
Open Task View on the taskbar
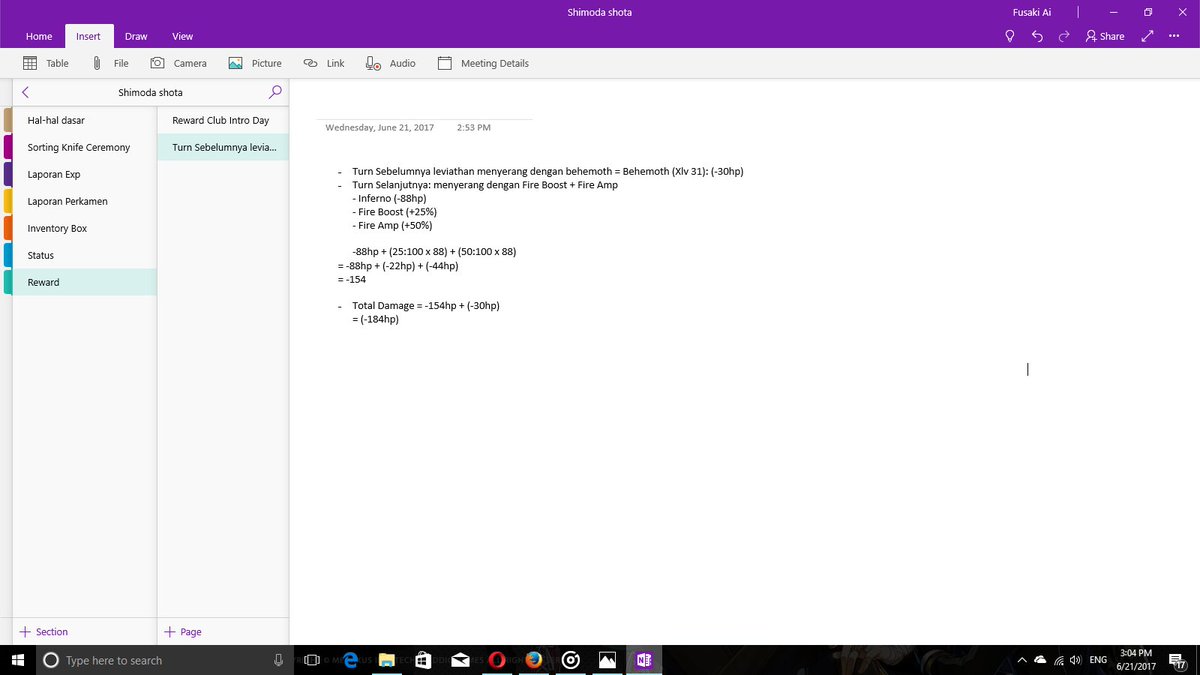(x=313, y=660)
